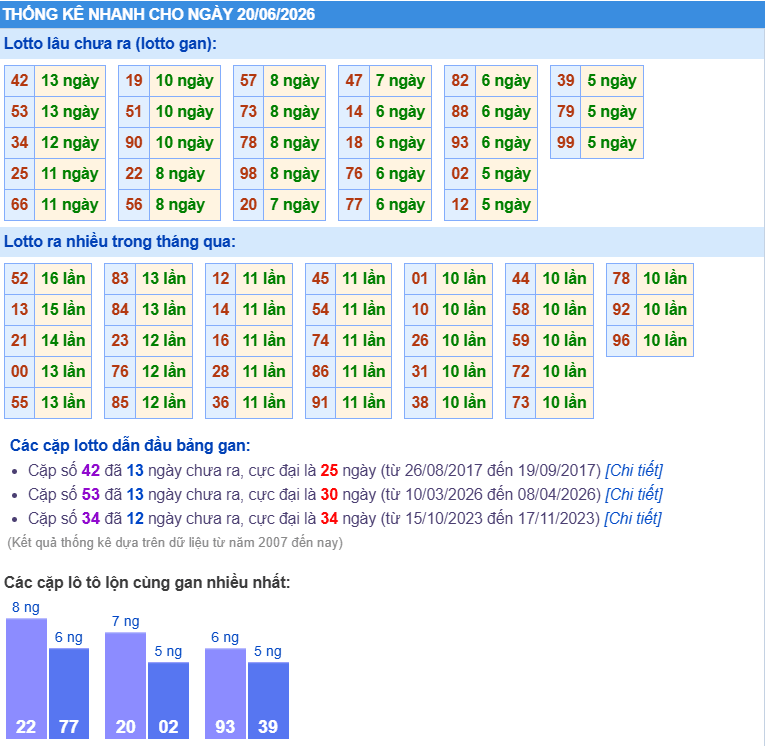This screenshot has height=746, width=769.
Task: Select frequent number 72
Action: (521, 371)
